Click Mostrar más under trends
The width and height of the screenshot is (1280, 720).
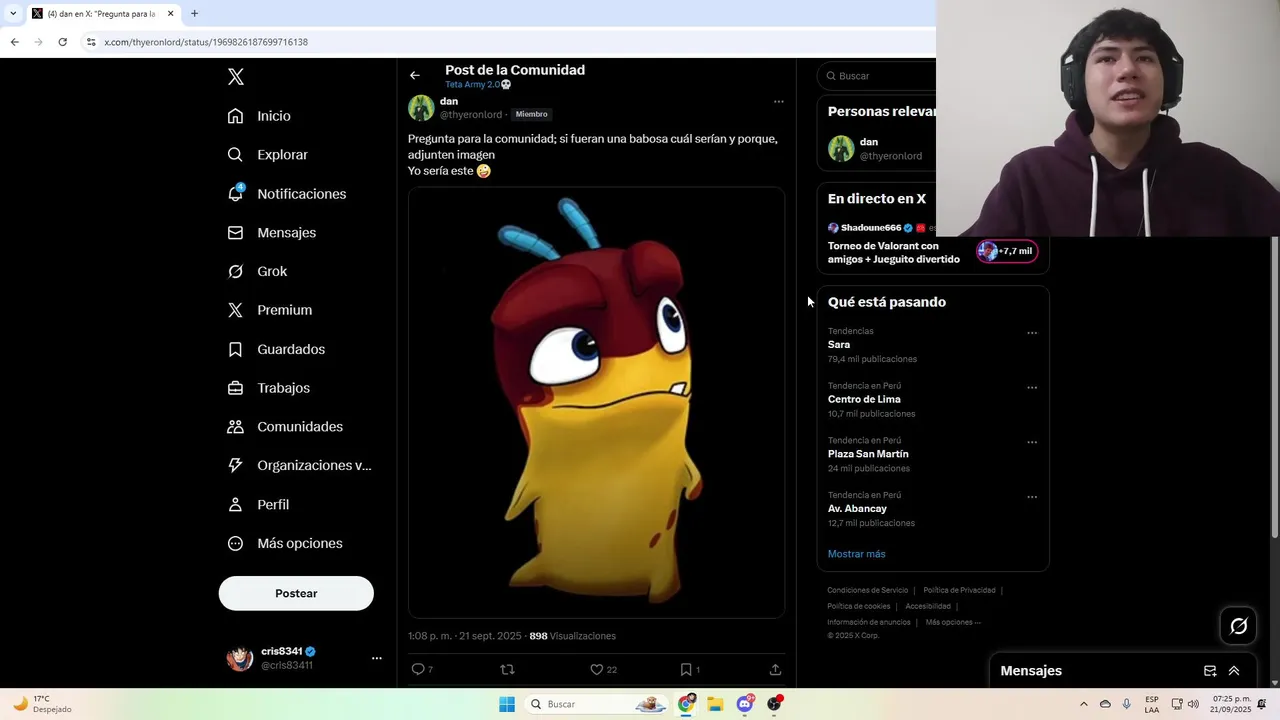pyautogui.click(x=856, y=554)
